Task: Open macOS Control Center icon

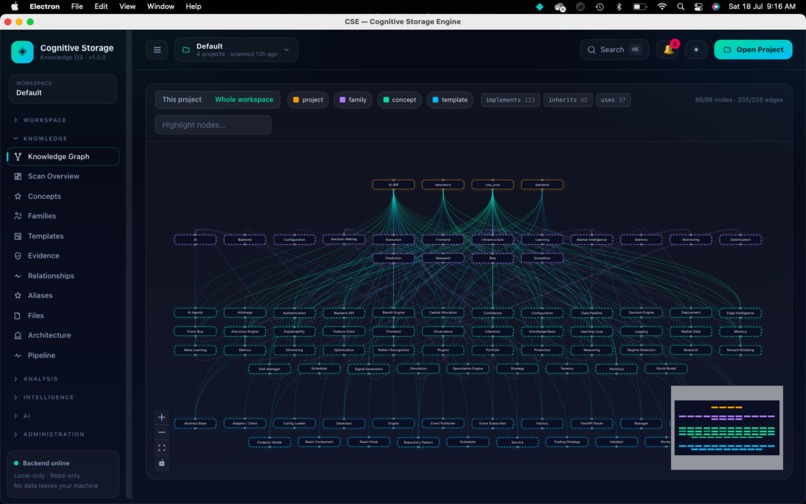Action: (698, 7)
